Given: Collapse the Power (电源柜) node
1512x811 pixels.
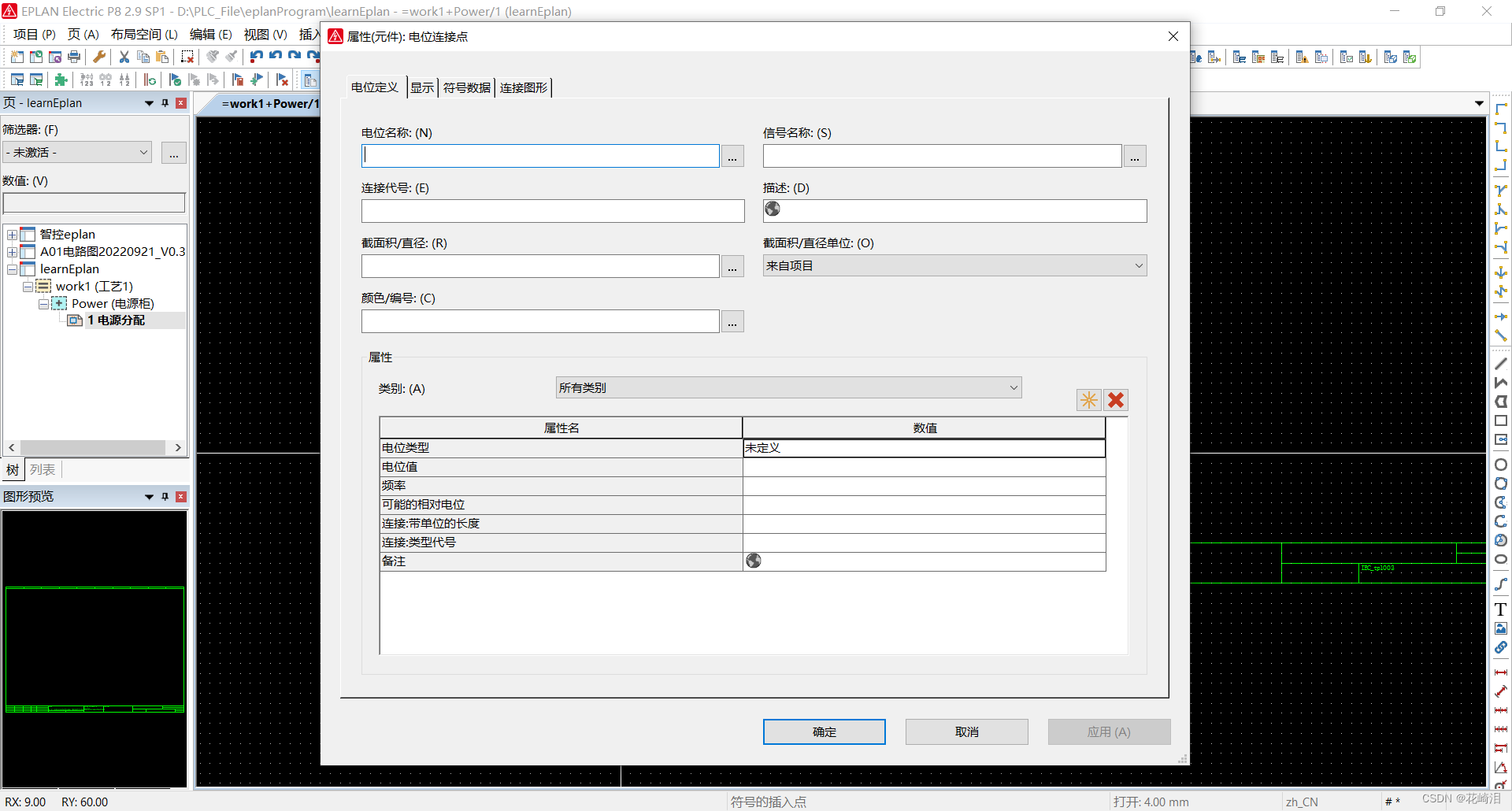Looking at the screenshot, I should tap(43, 304).
